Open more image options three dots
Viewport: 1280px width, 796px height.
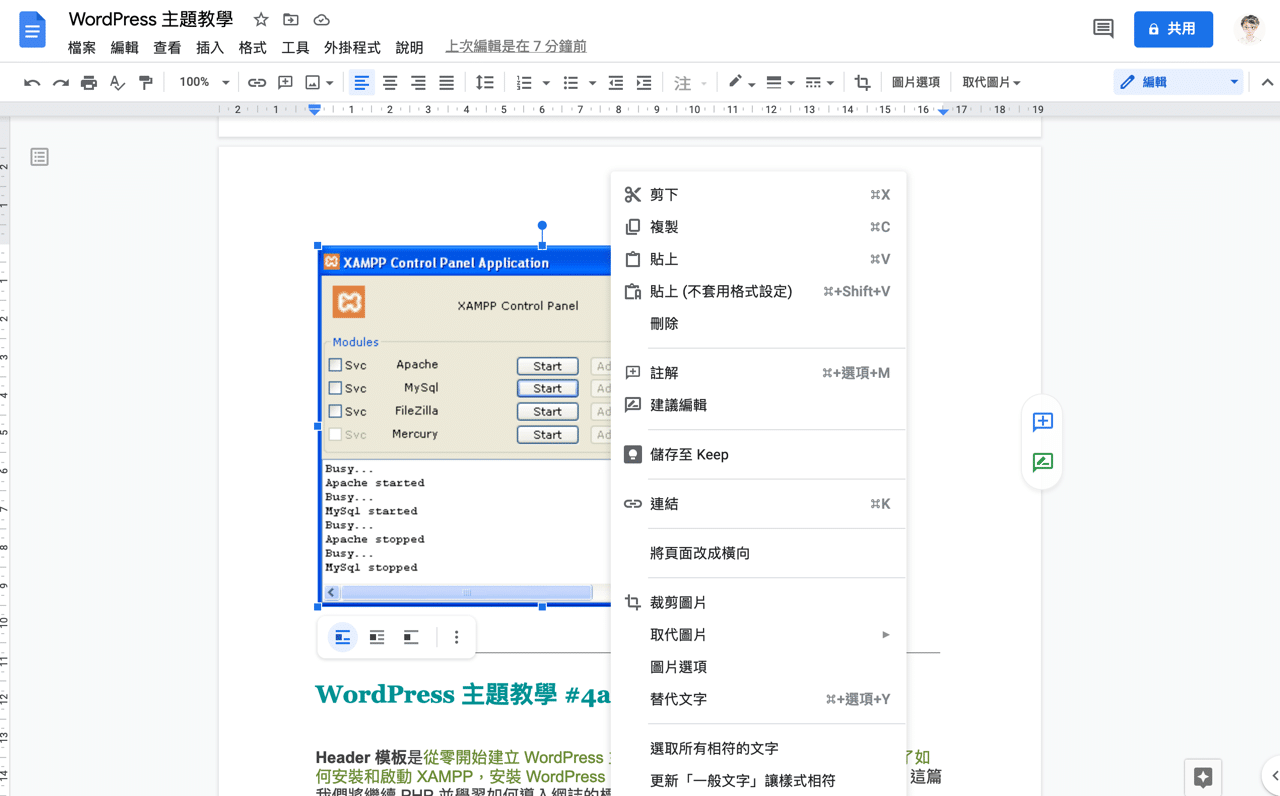pyautogui.click(x=457, y=637)
